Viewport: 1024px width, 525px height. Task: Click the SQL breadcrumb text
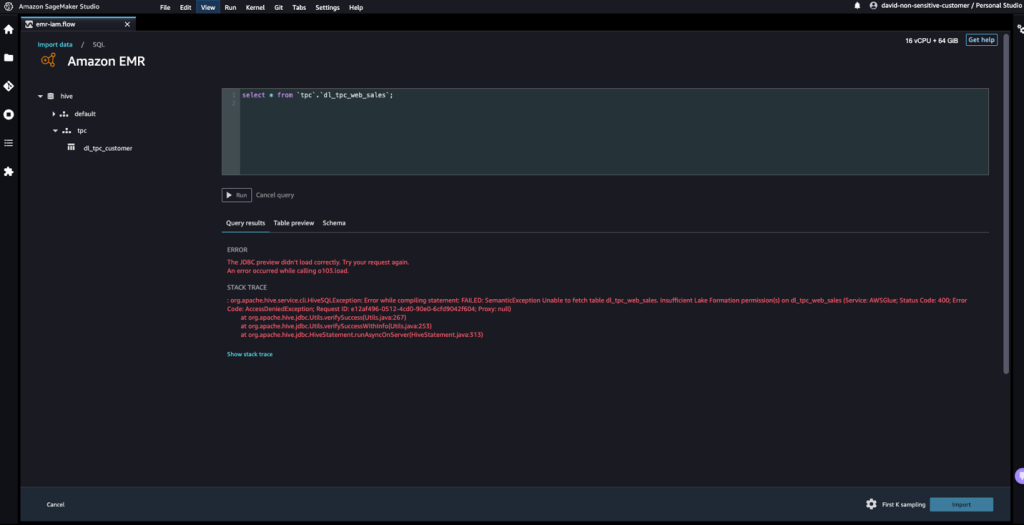coord(99,44)
